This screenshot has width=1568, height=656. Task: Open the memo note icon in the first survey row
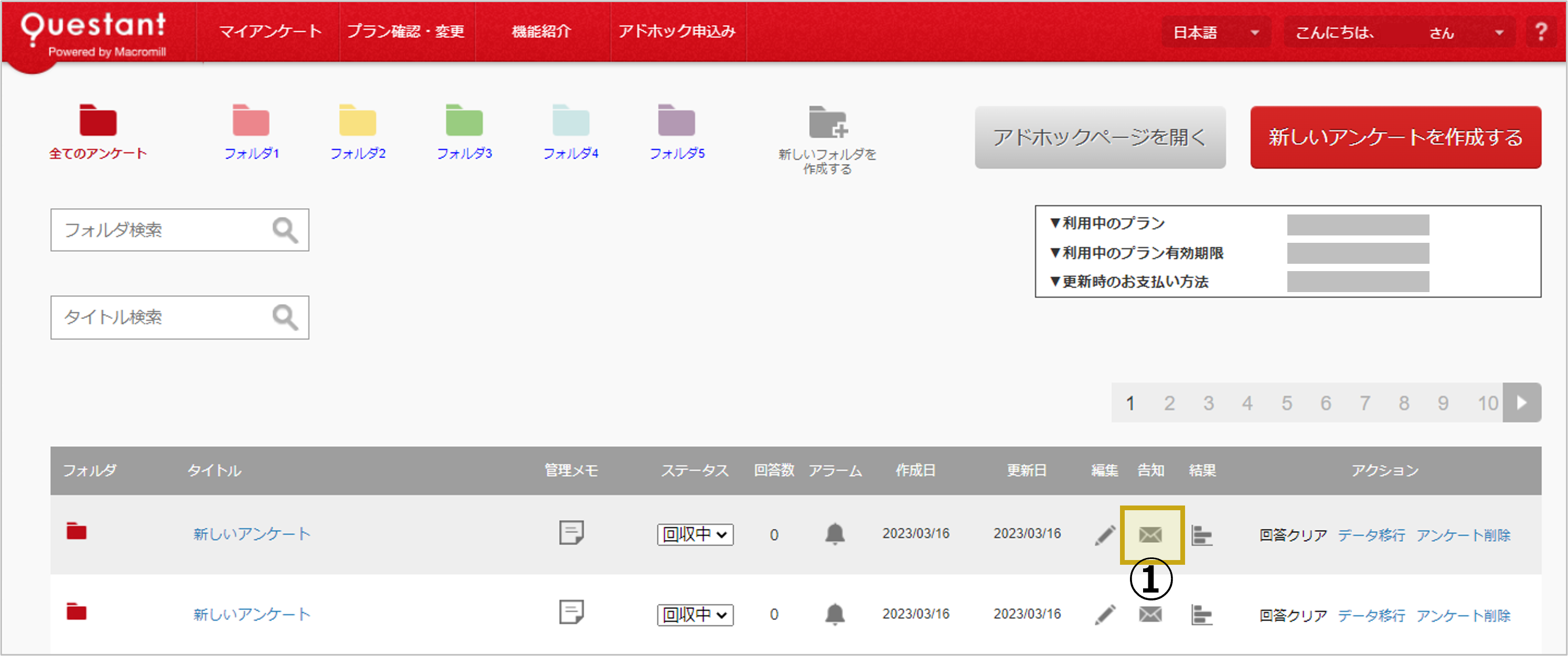pyautogui.click(x=571, y=532)
